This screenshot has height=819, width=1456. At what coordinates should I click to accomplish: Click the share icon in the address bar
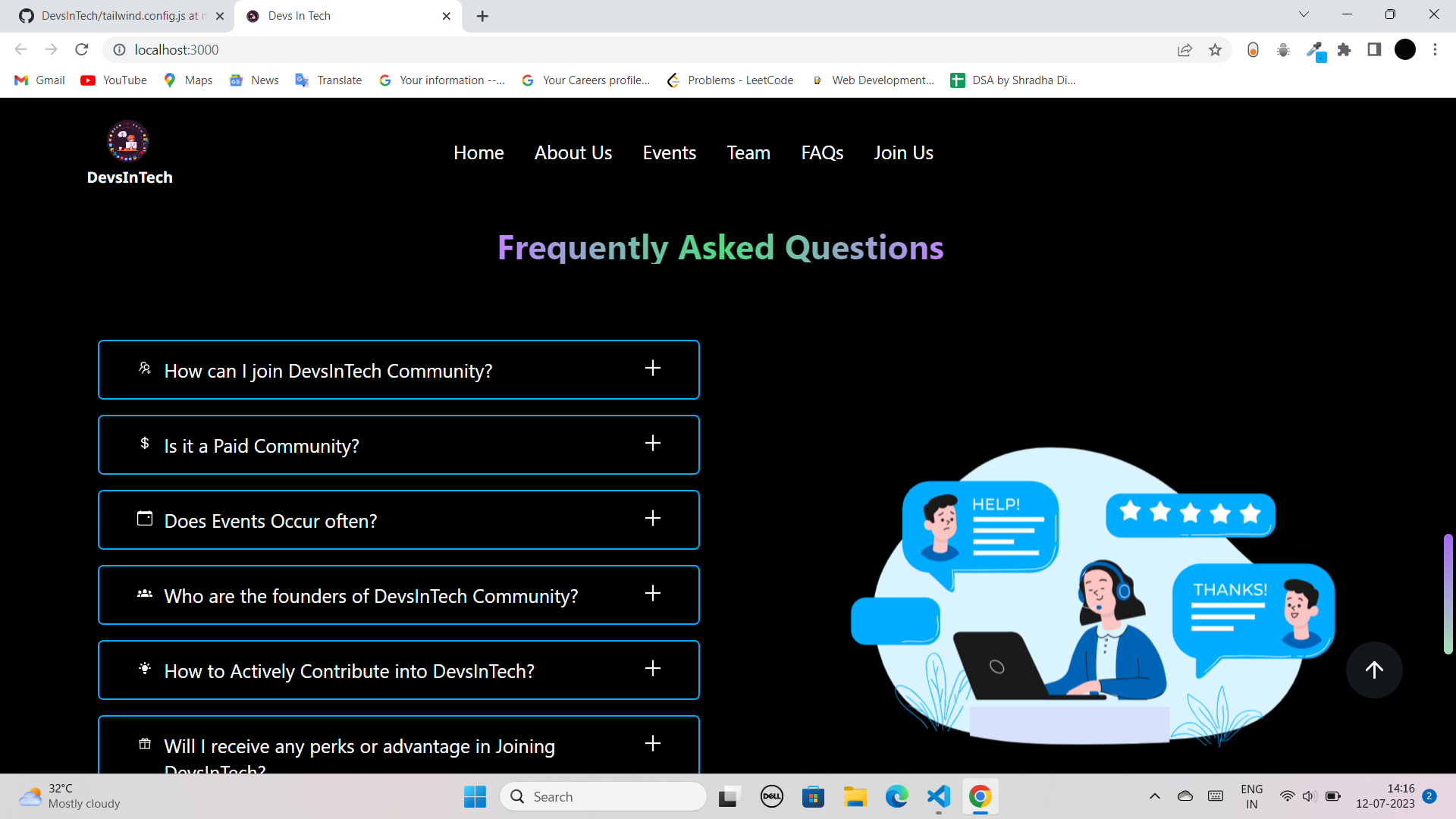pyautogui.click(x=1185, y=49)
